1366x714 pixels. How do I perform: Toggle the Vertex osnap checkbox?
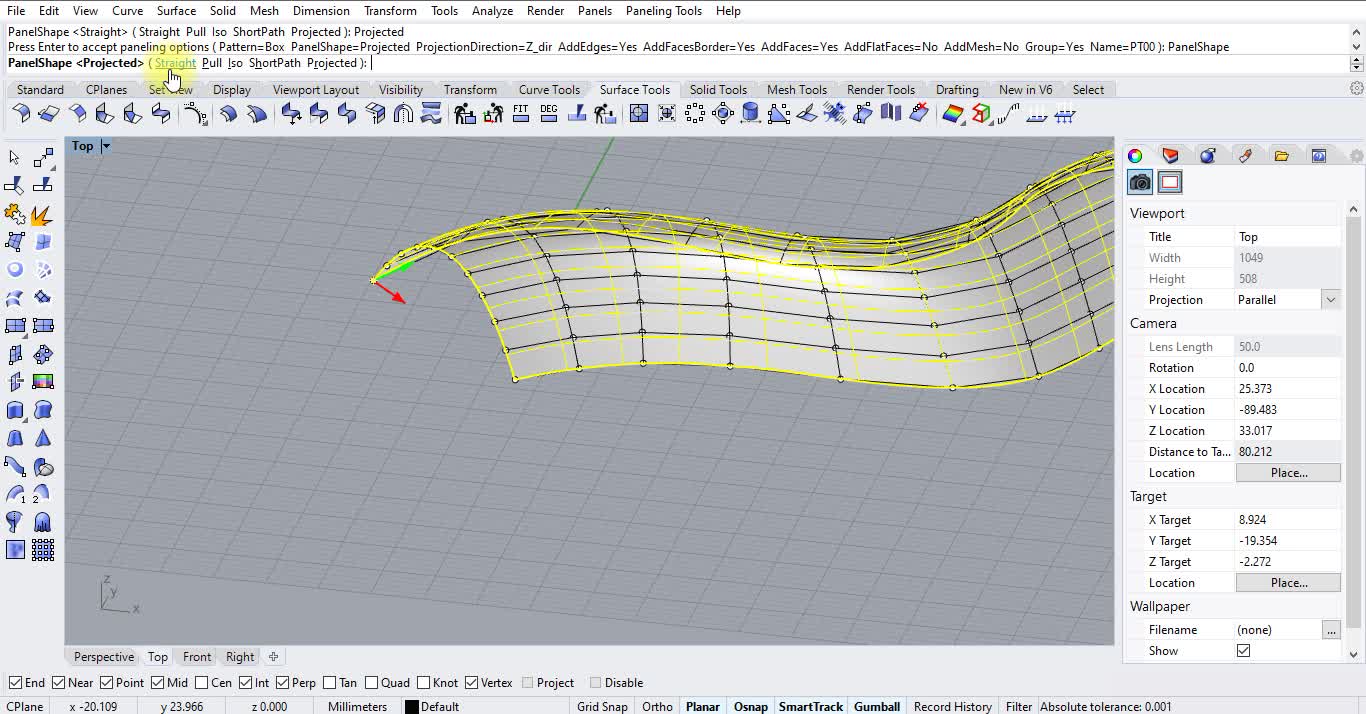click(472, 683)
